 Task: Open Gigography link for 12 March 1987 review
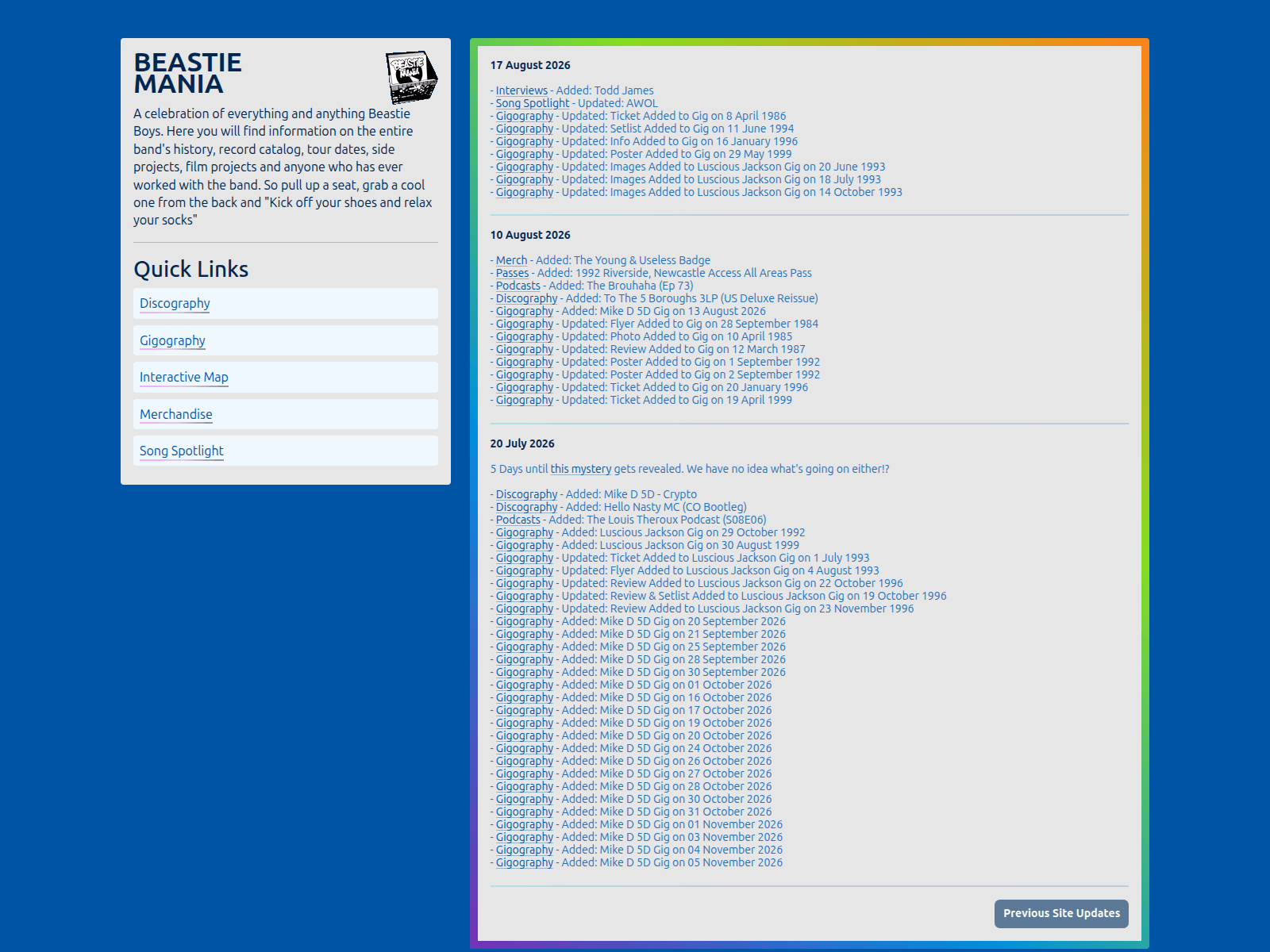pyautogui.click(x=525, y=349)
